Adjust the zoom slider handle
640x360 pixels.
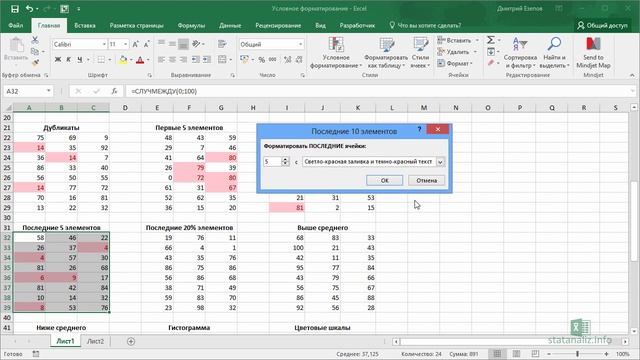pyautogui.click(x=577, y=354)
